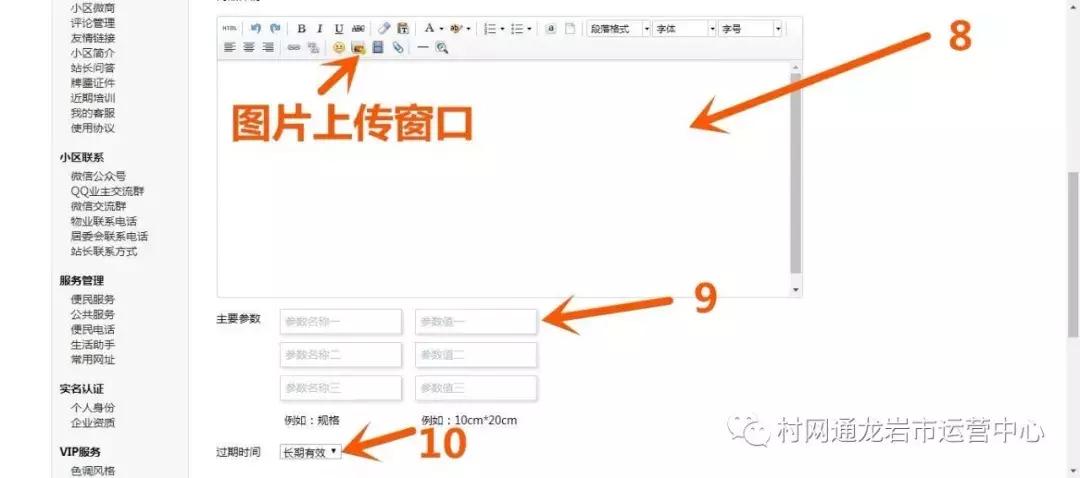Open 便民服务 sidebar item
1080x478 pixels.
point(93,300)
